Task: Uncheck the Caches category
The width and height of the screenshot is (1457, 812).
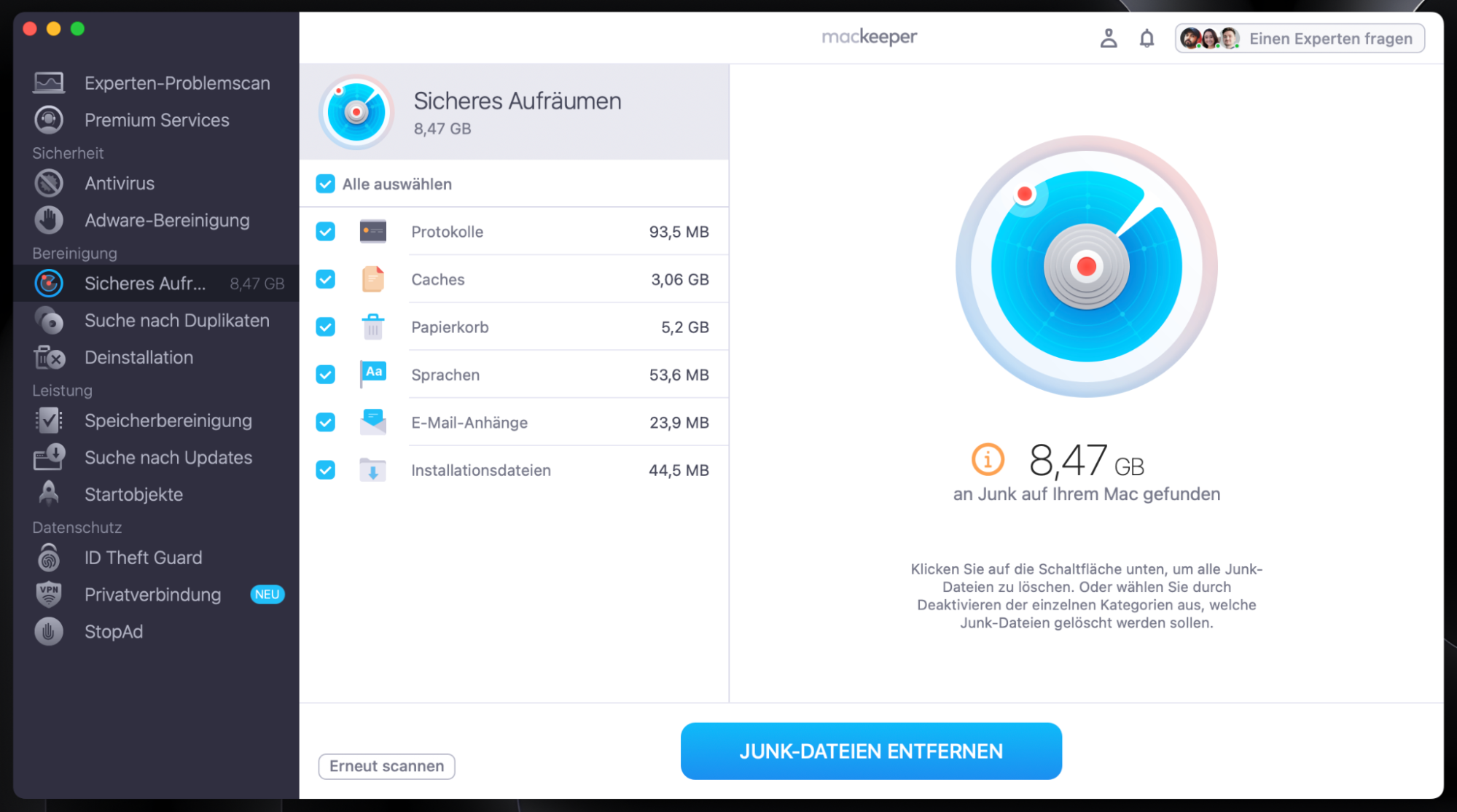Action: point(325,279)
